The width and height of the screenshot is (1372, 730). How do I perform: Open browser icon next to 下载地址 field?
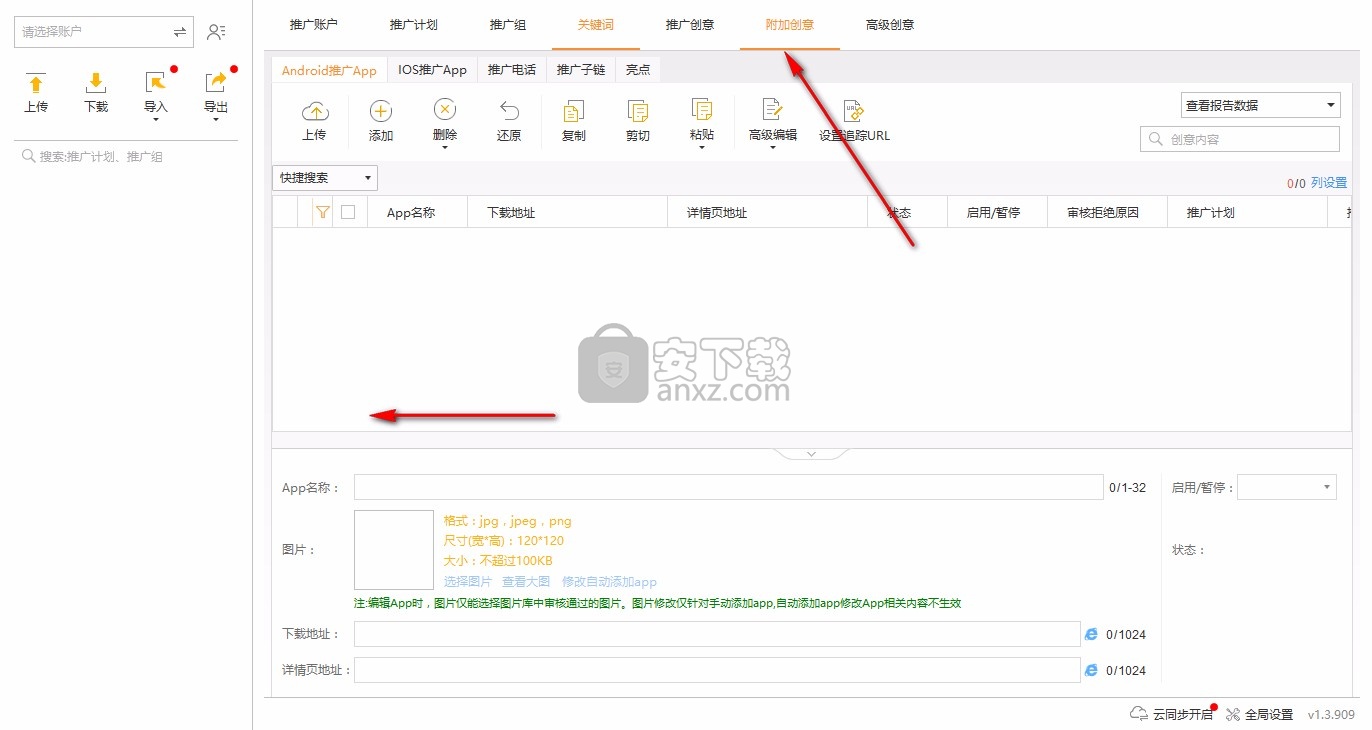(x=1091, y=634)
